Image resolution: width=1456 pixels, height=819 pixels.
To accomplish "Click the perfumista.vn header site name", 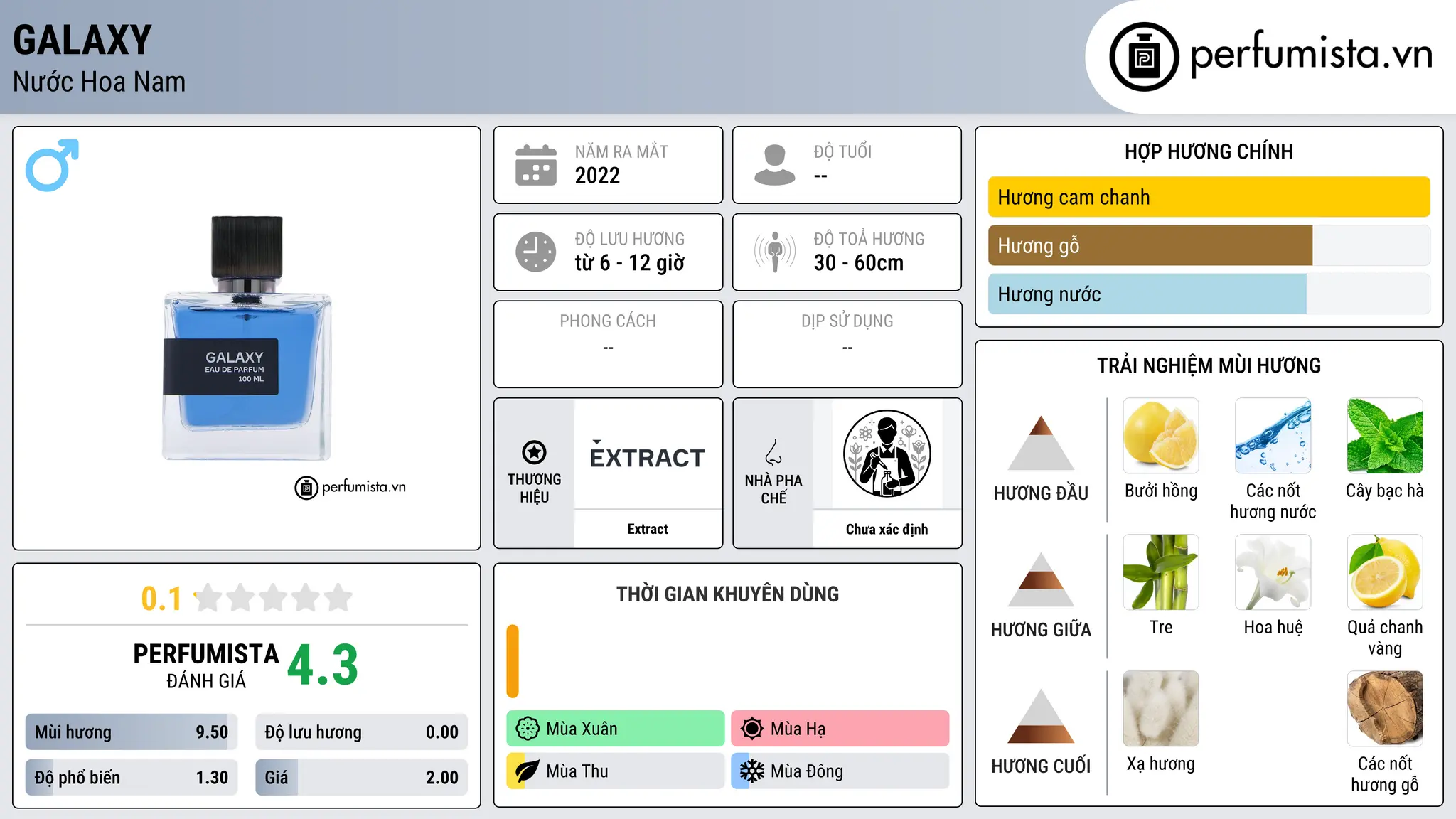I will (x=1312, y=54).
